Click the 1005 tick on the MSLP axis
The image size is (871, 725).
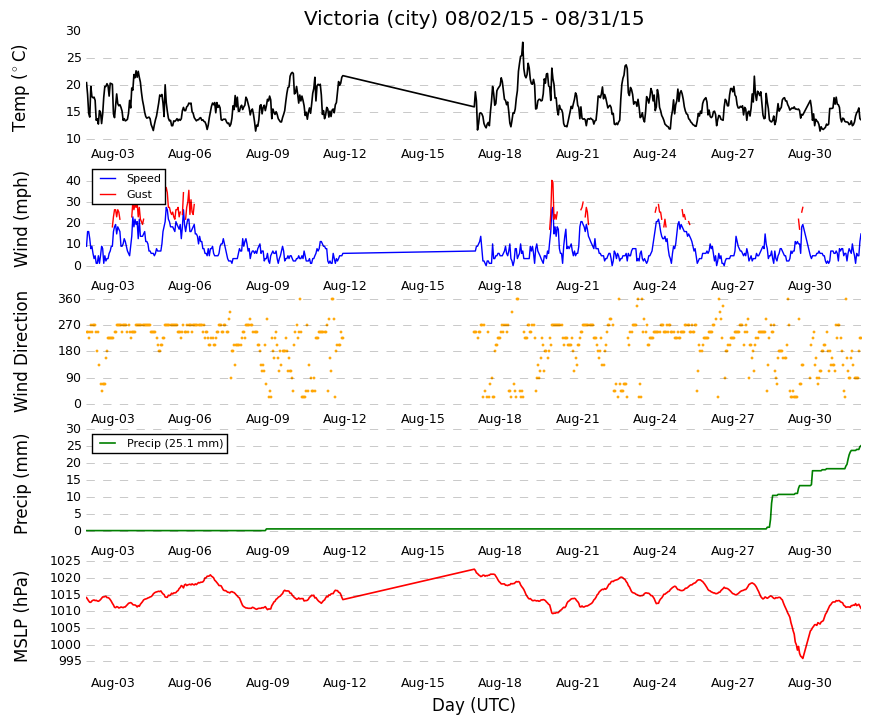click(66, 628)
